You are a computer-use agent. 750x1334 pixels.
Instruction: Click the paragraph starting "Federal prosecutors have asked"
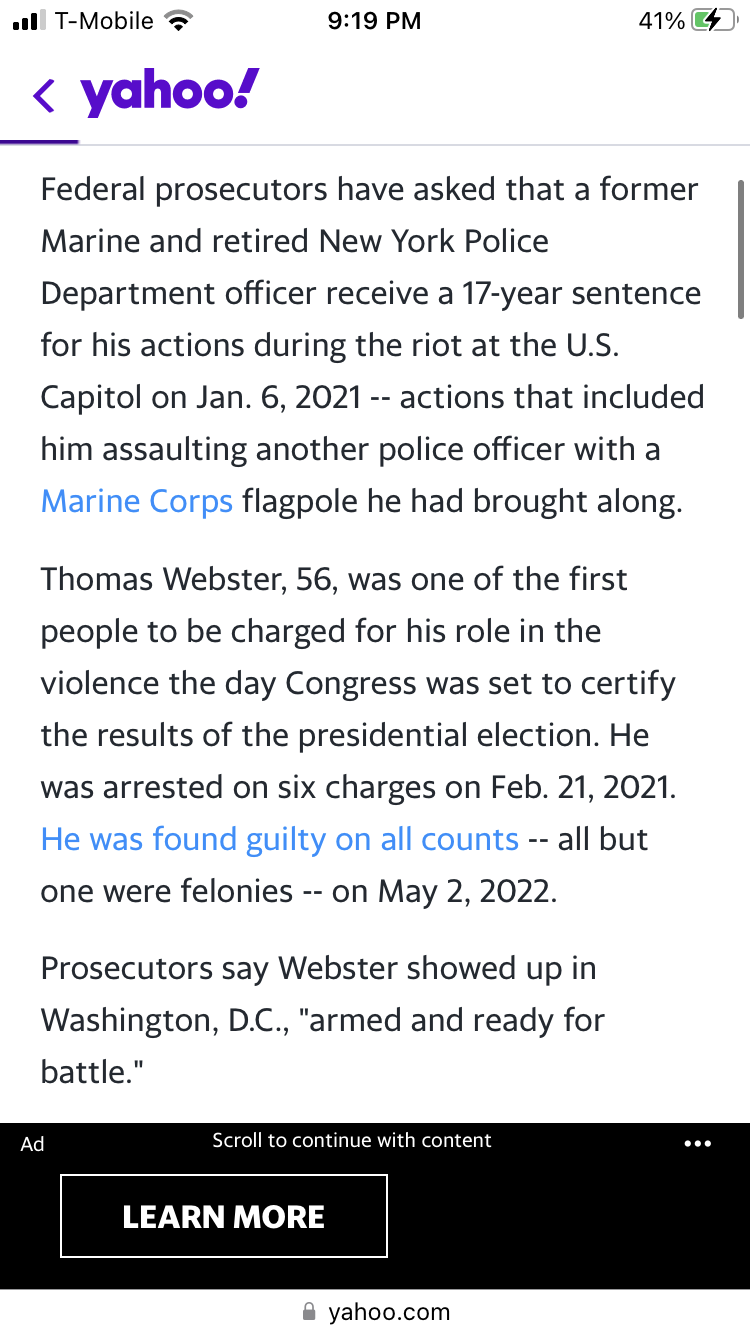click(x=372, y=345)
